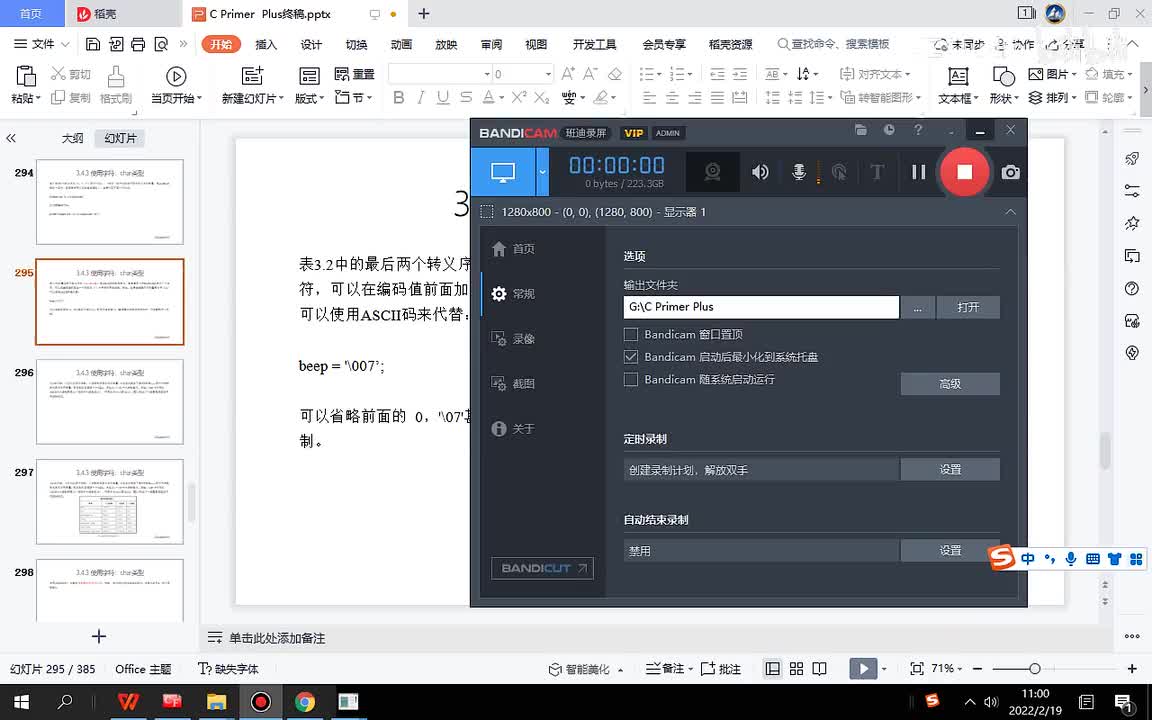Viewport: 1152px width, 720px height.
Task: Switch to the 设计 ribbon tab
Action: coord(311,44)
